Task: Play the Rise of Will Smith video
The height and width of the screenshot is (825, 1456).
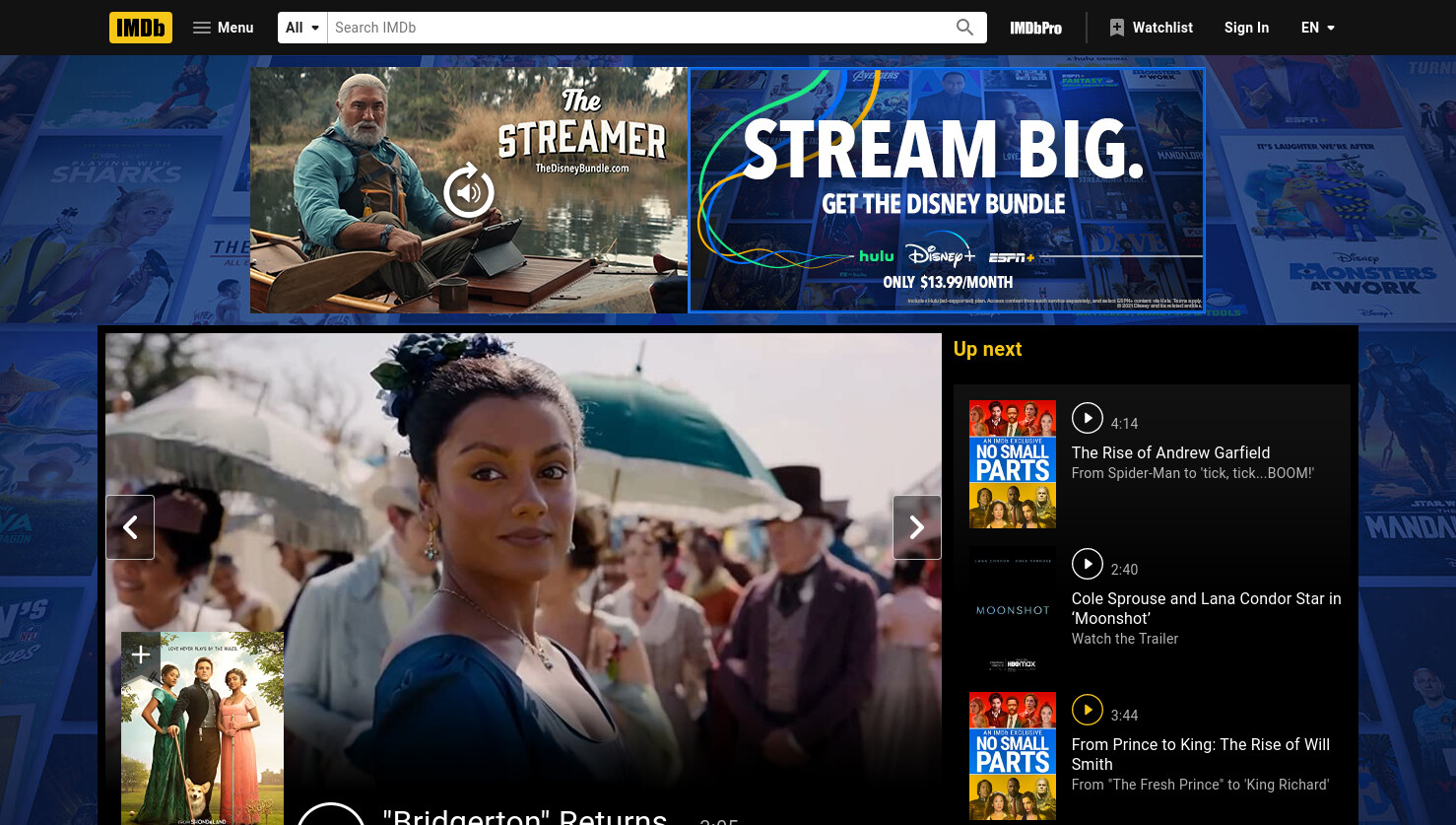Action: 1088,710
